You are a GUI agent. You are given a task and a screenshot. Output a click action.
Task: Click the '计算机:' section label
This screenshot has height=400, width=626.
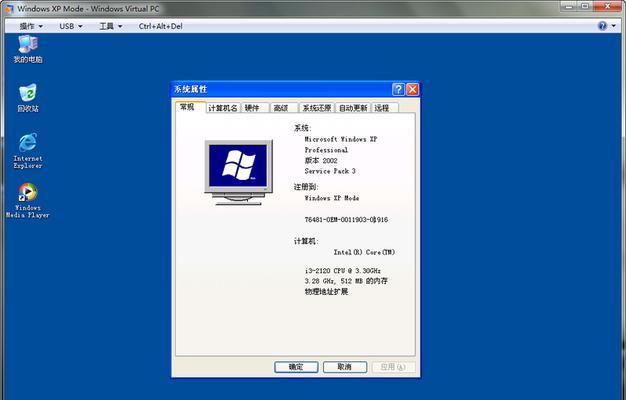pos(306,241)
